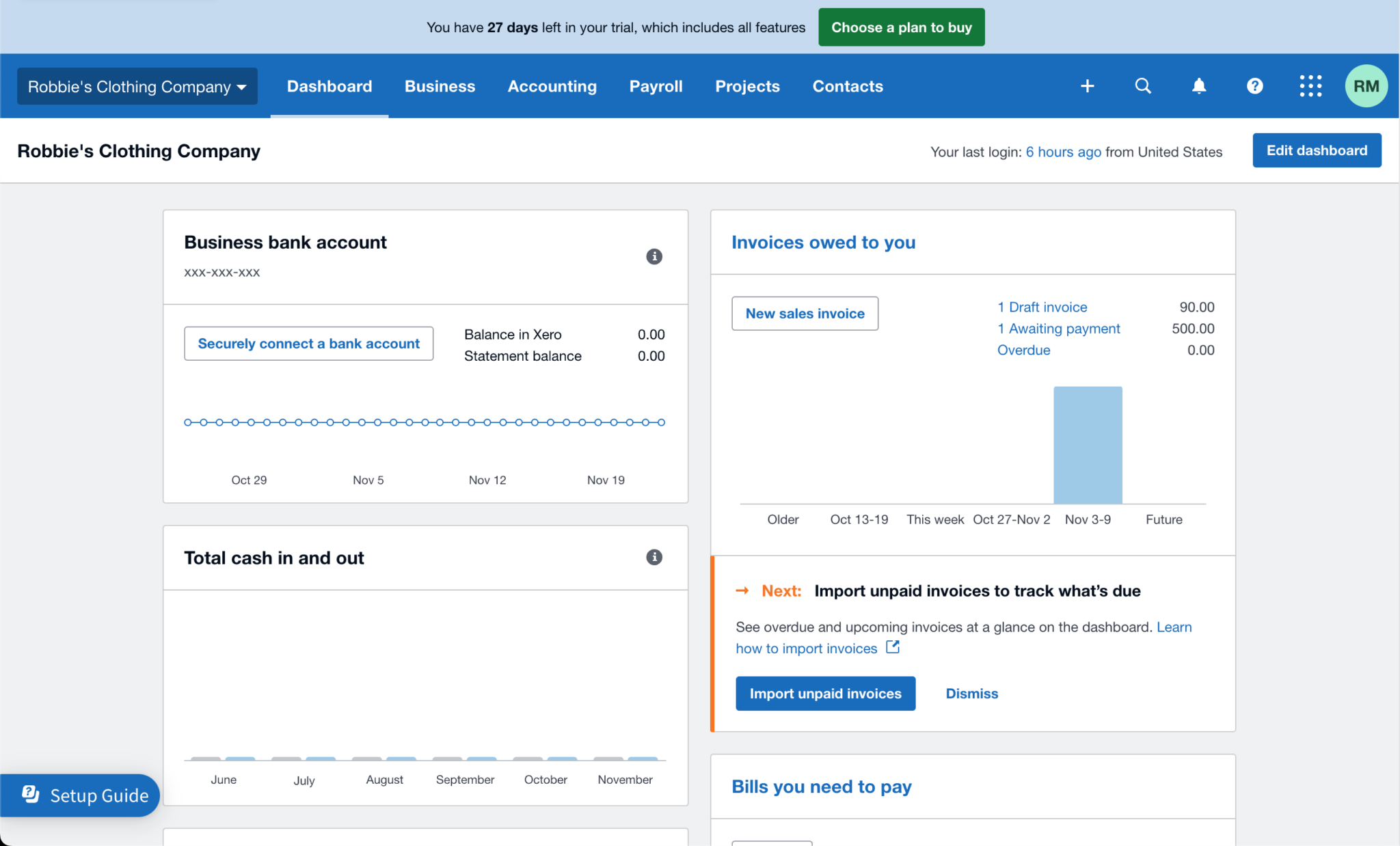Open the help menu icon

click(1255, 86)
